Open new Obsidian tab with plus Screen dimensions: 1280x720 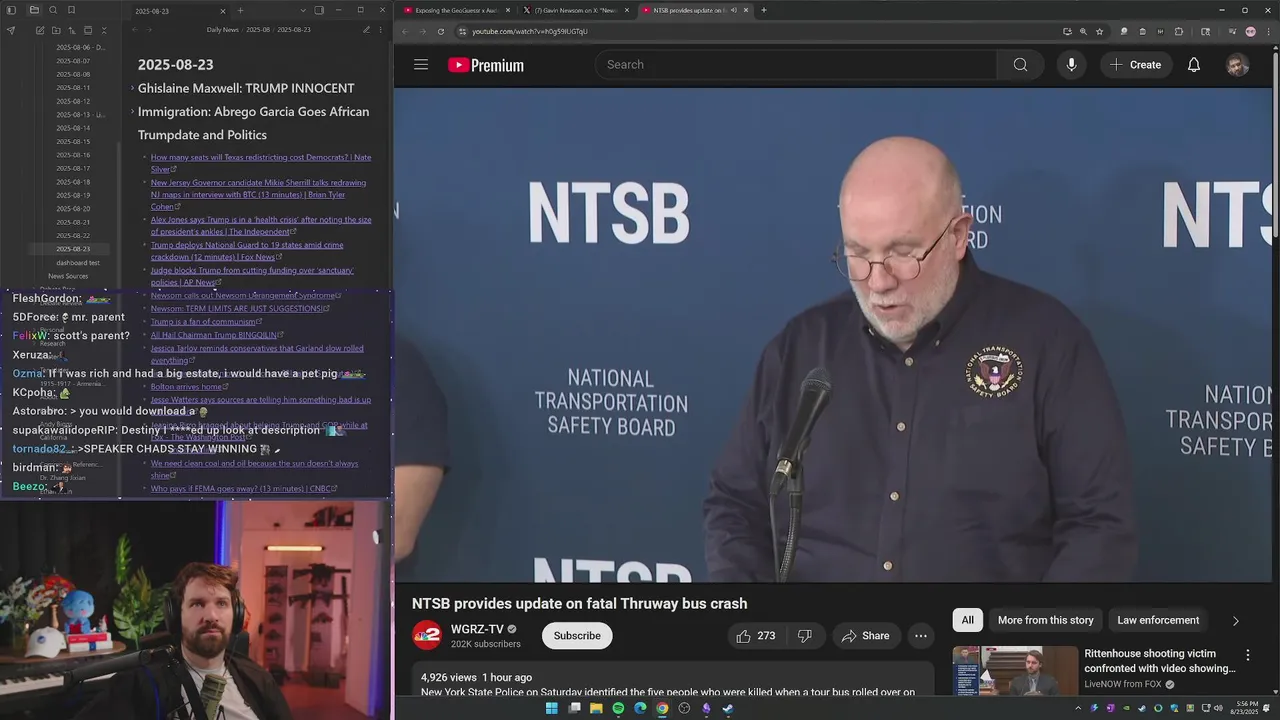click(x=240, y=11)
